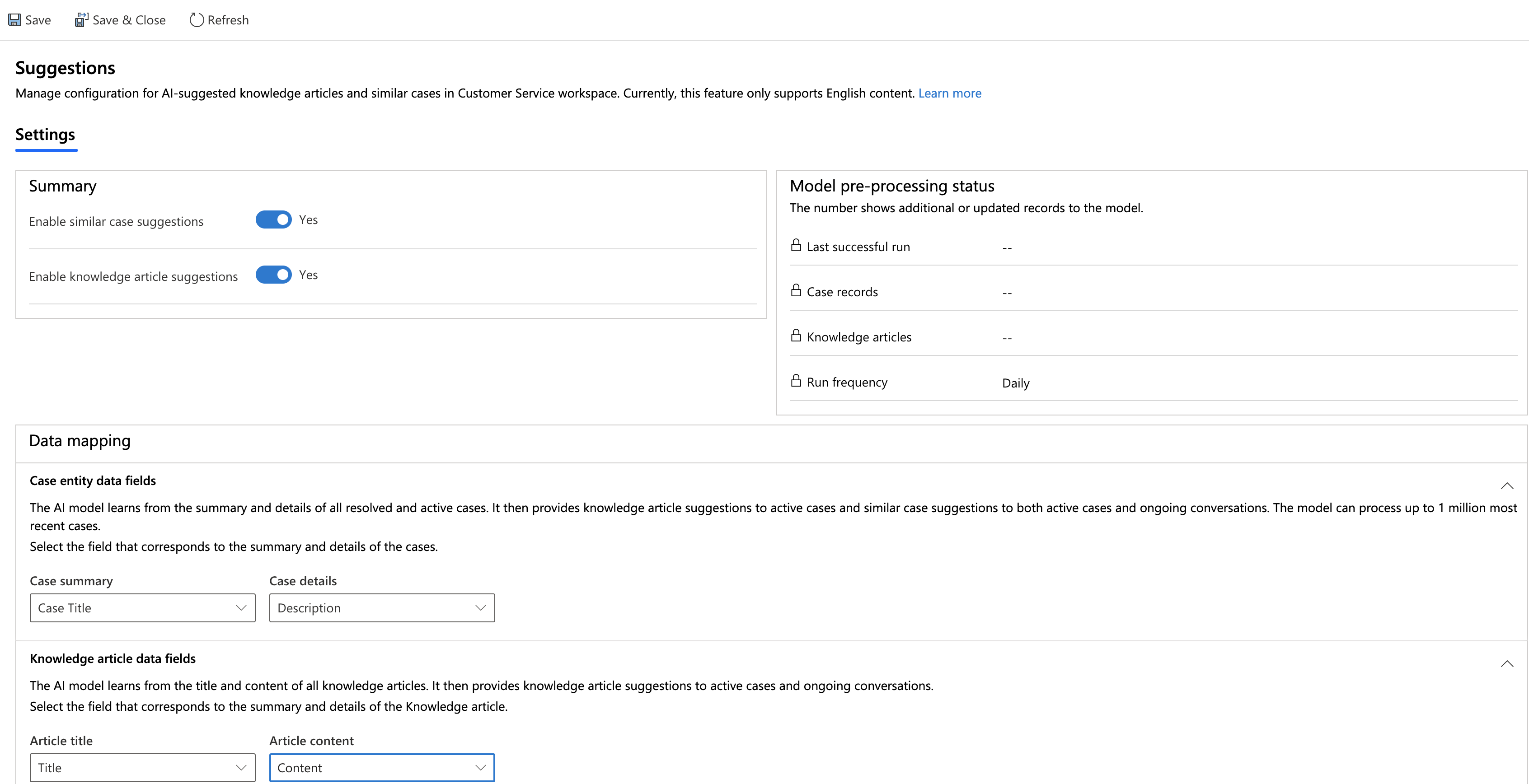Disable similar case suggestions toggle
Viewport: 1529px width, 784px height.
(274, 219)
